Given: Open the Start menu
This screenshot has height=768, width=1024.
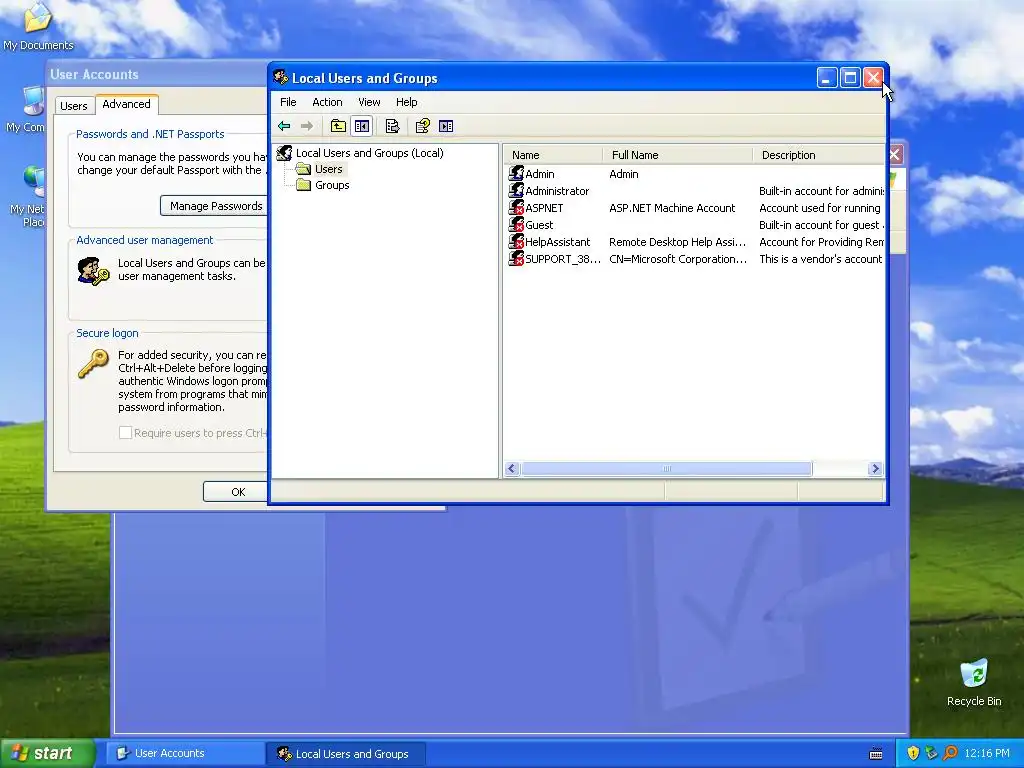Looking at the screenshot, I should (48, 753).
